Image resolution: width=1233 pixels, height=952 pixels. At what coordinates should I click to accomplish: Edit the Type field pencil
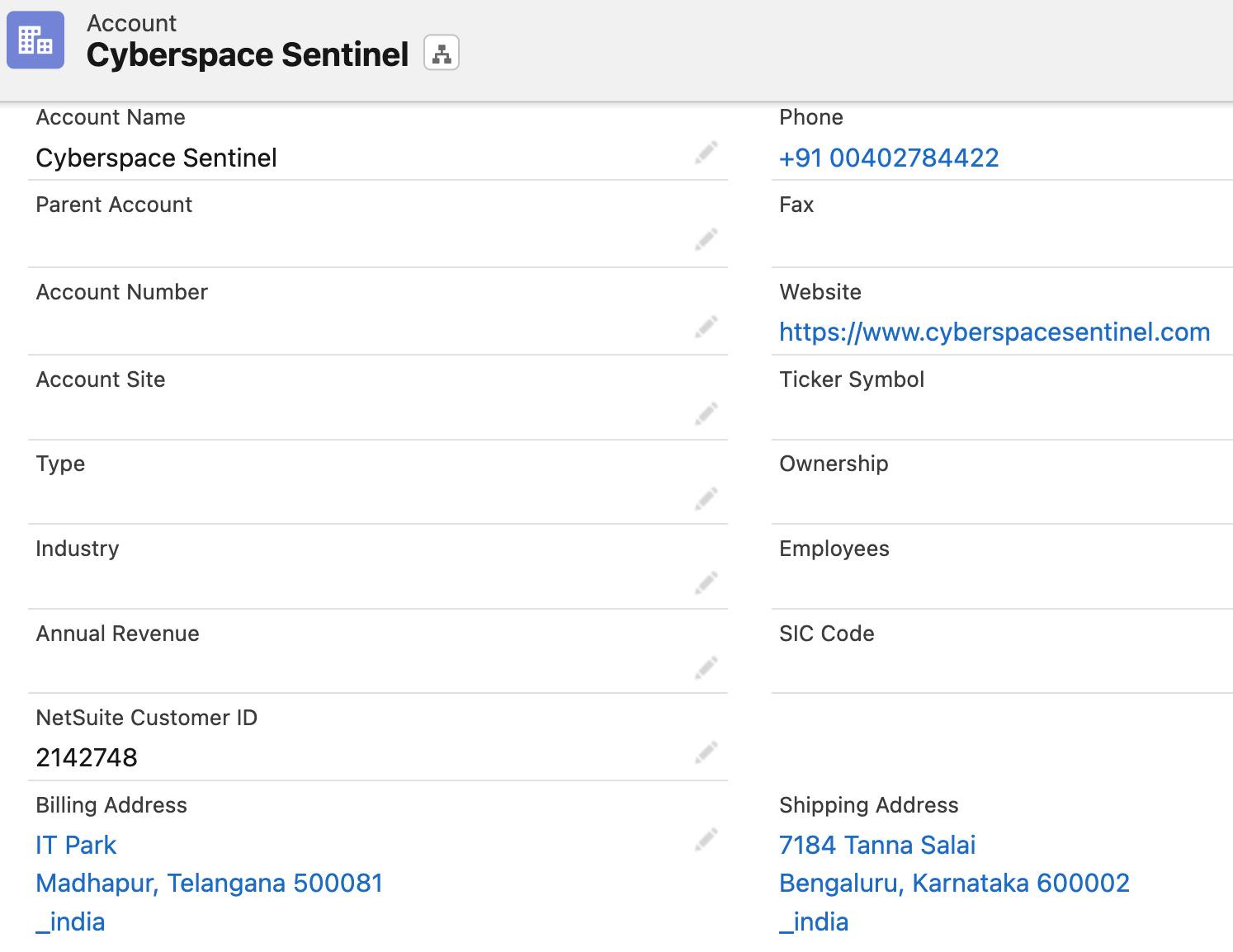coord(706,499)
